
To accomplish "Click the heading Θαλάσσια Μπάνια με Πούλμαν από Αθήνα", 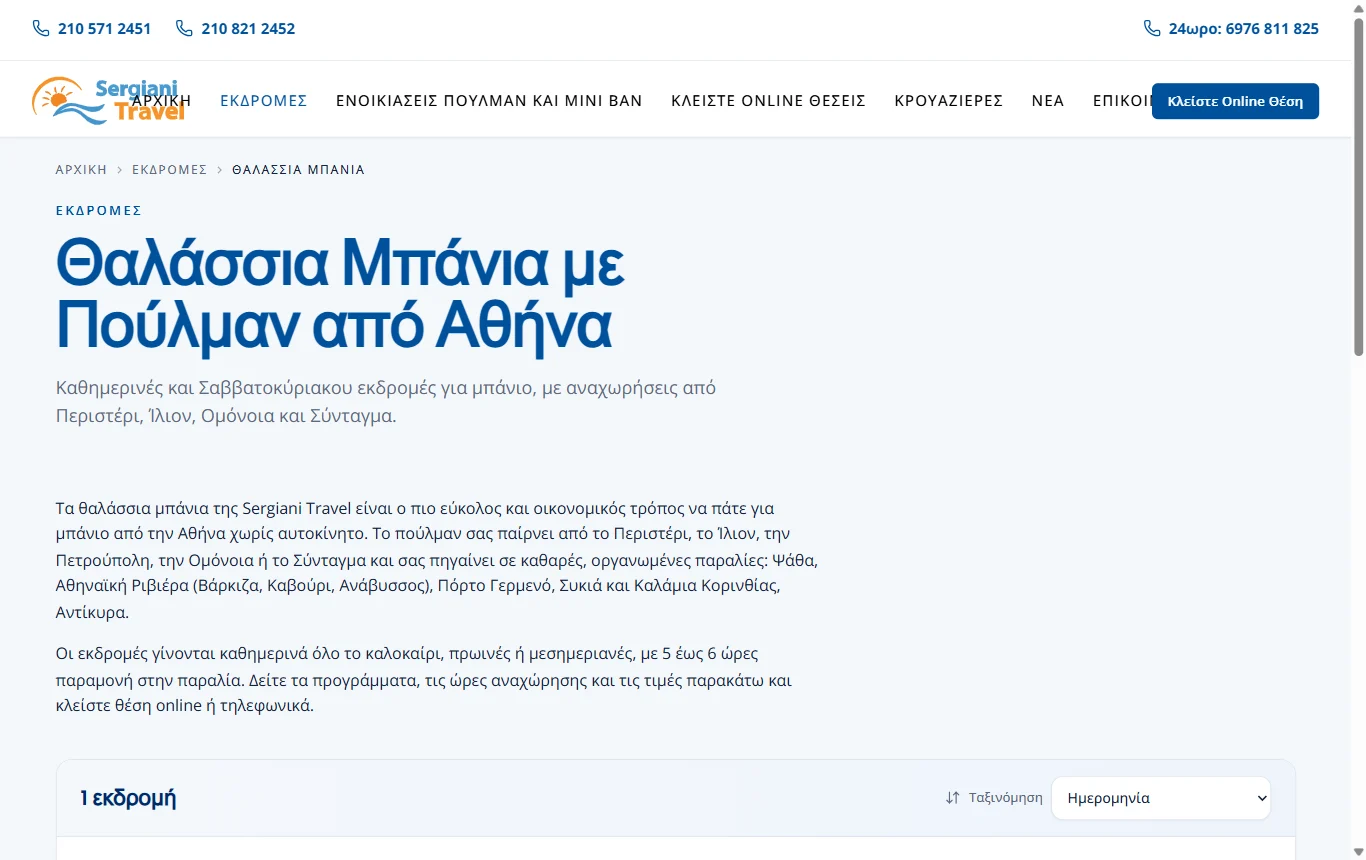I will point(341,295).
